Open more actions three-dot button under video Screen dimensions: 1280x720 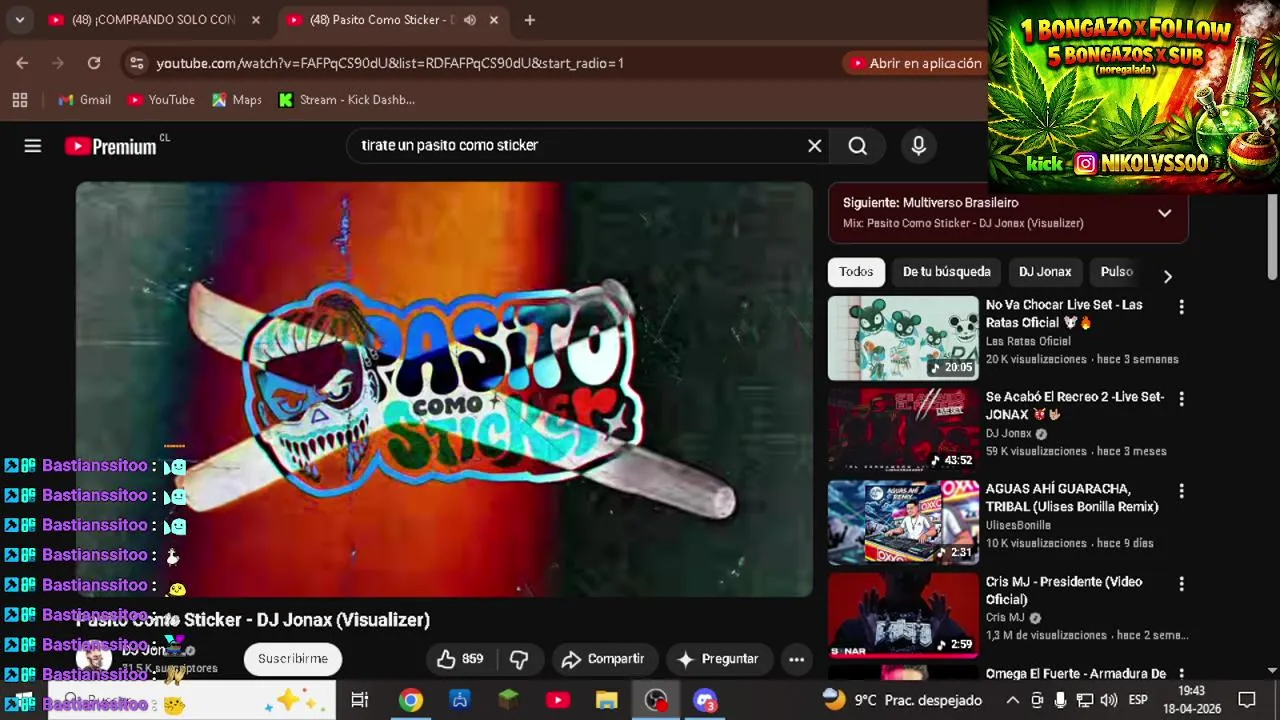tap(796, 659)
